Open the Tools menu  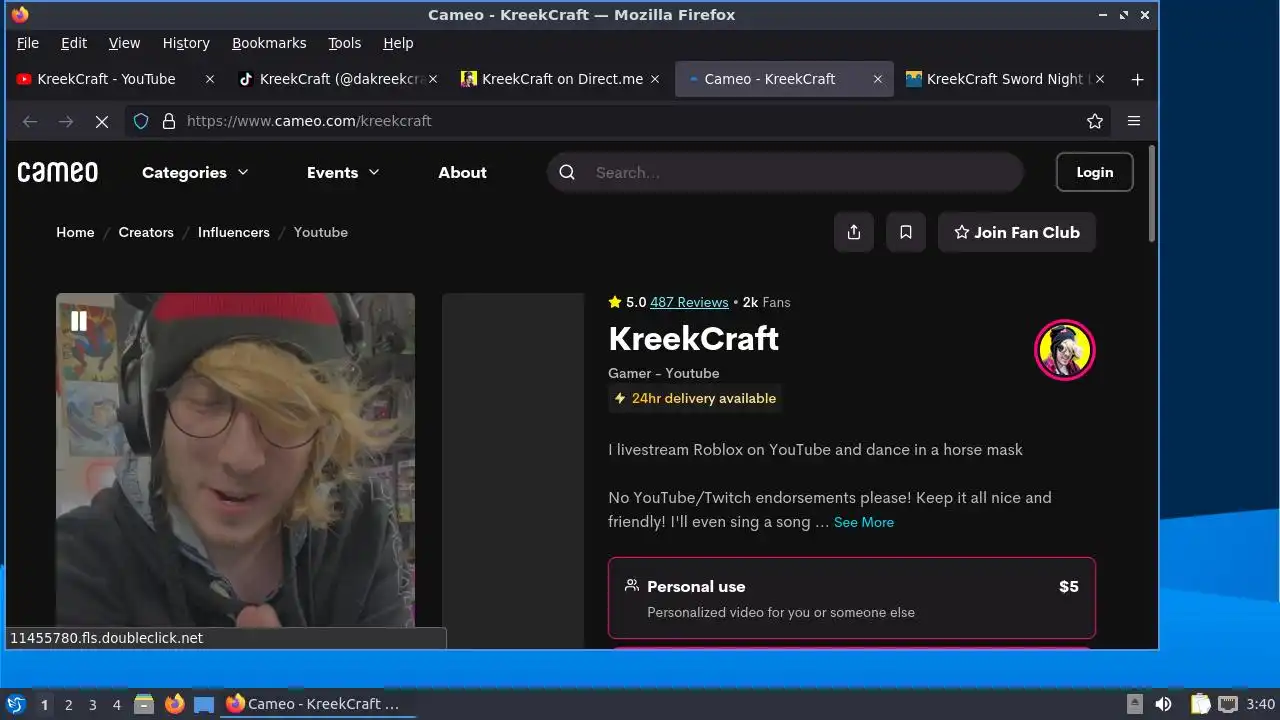coord(344,43)
